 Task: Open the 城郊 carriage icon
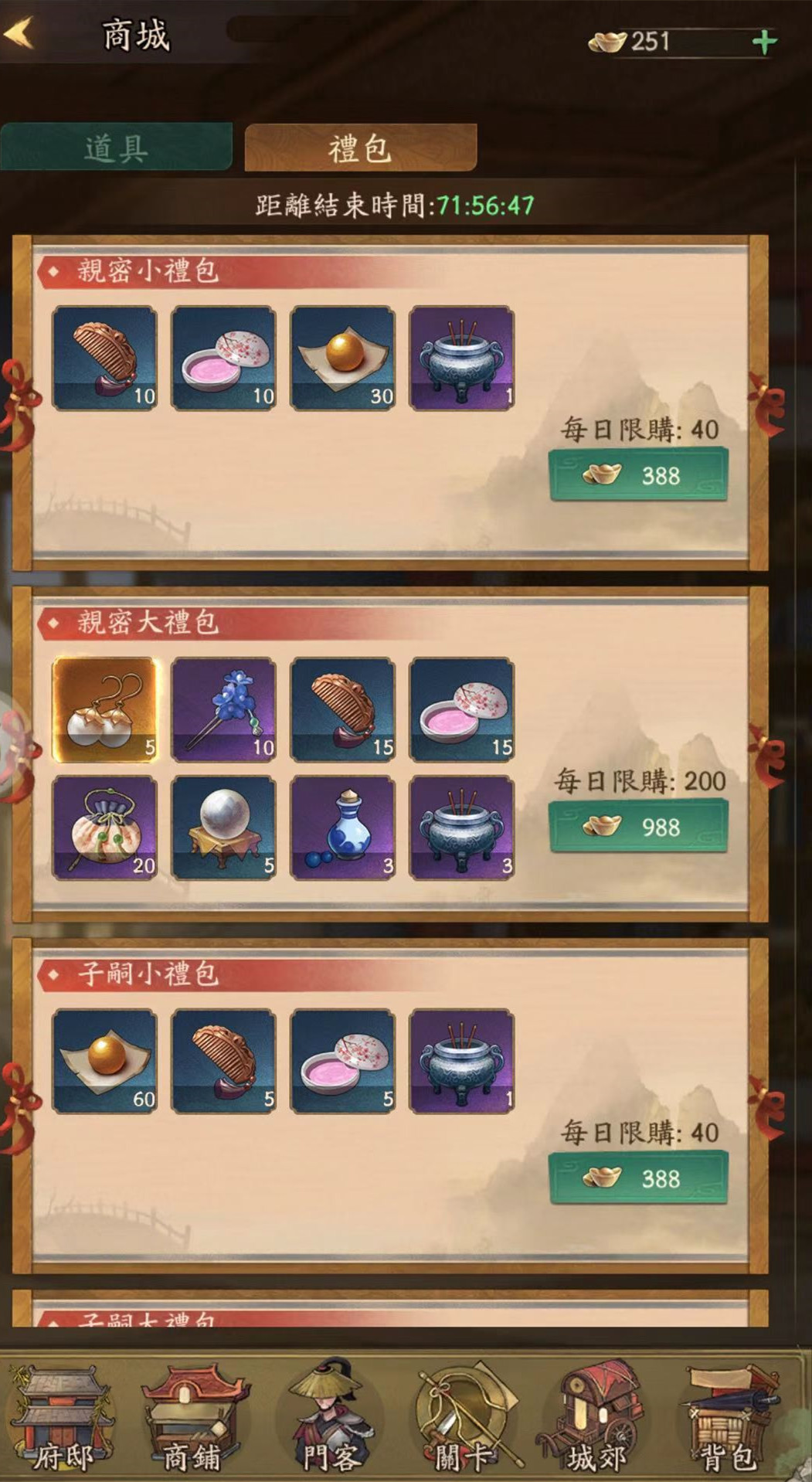tap(595, 1420)
